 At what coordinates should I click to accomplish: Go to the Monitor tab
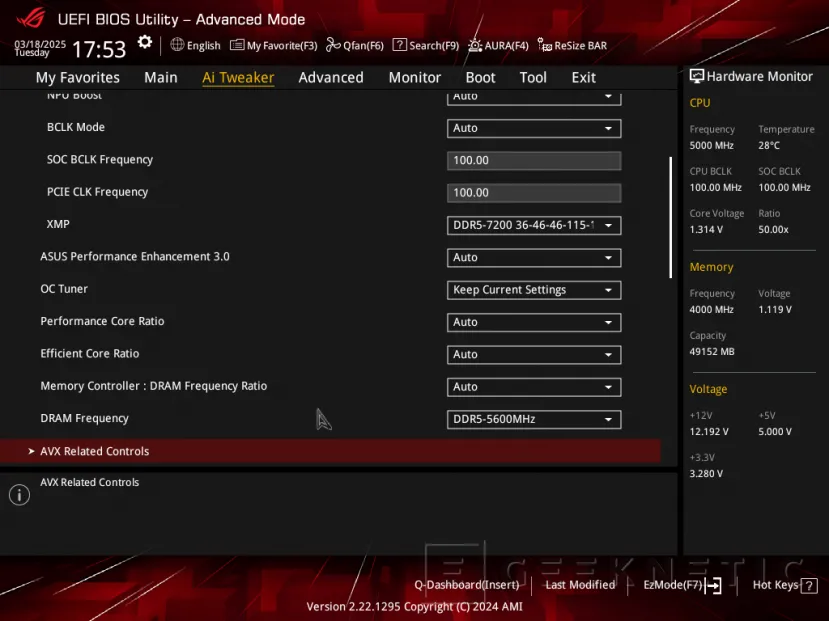414,78
